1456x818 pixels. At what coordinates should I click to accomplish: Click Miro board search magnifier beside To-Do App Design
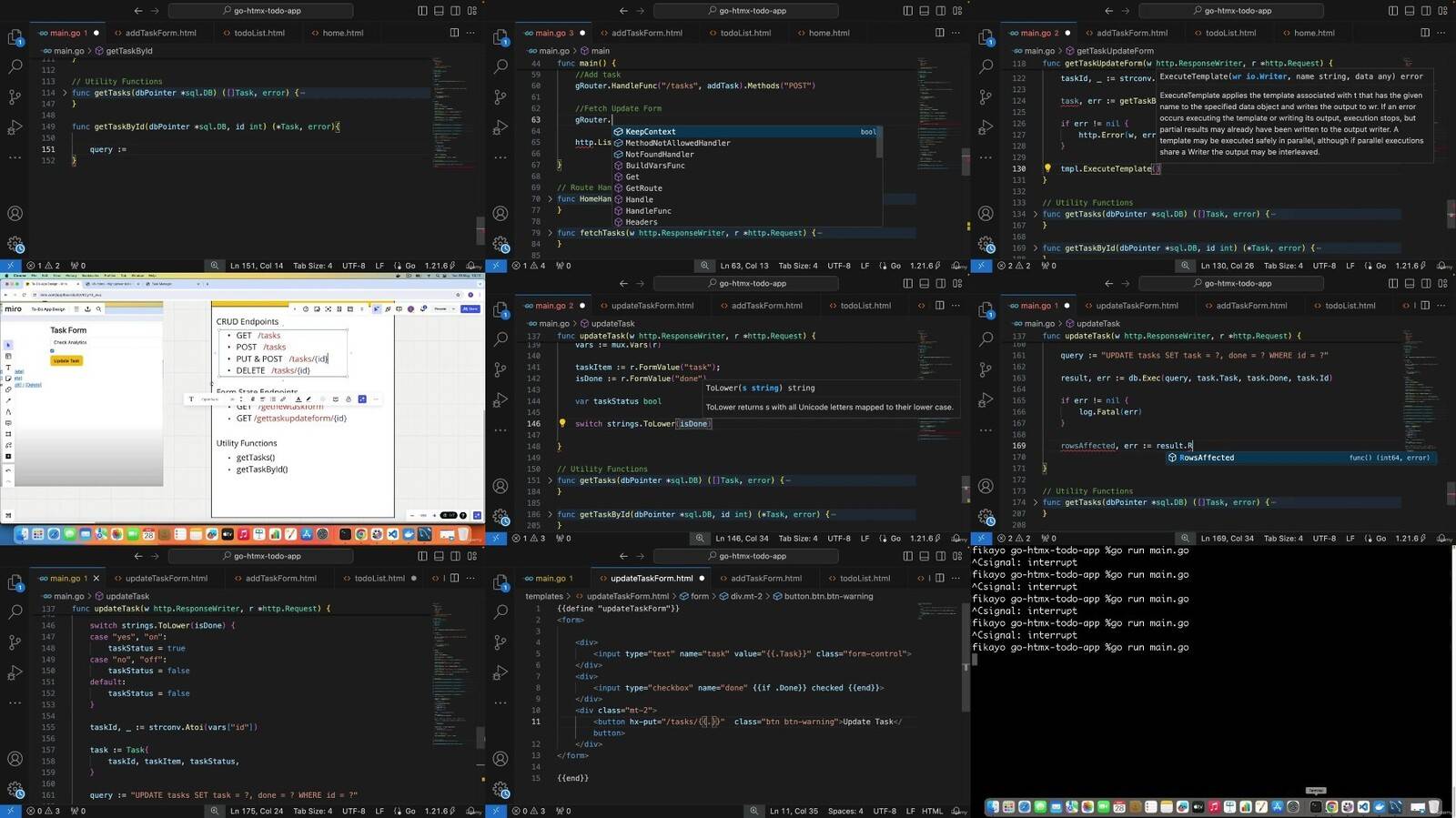pyautogui.click(x=98, y=309)
